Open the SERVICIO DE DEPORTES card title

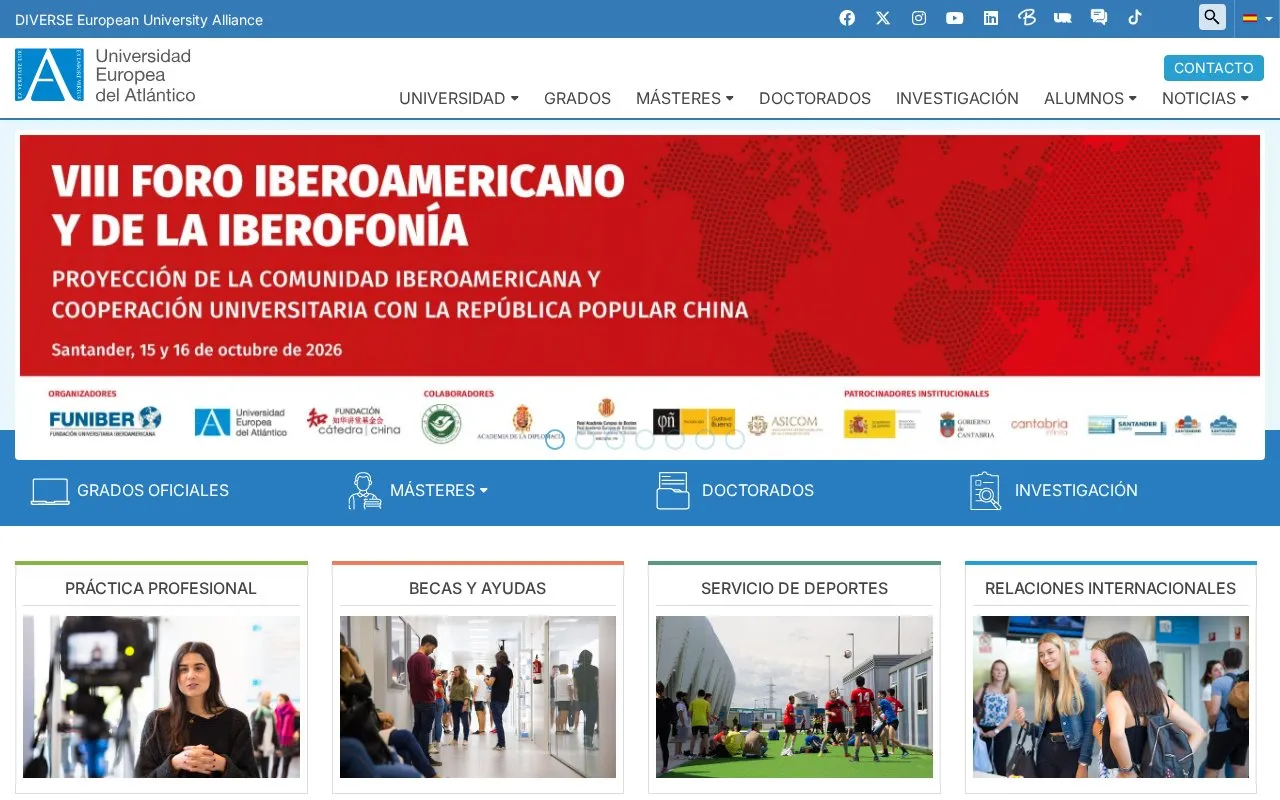tap(794, 588)
